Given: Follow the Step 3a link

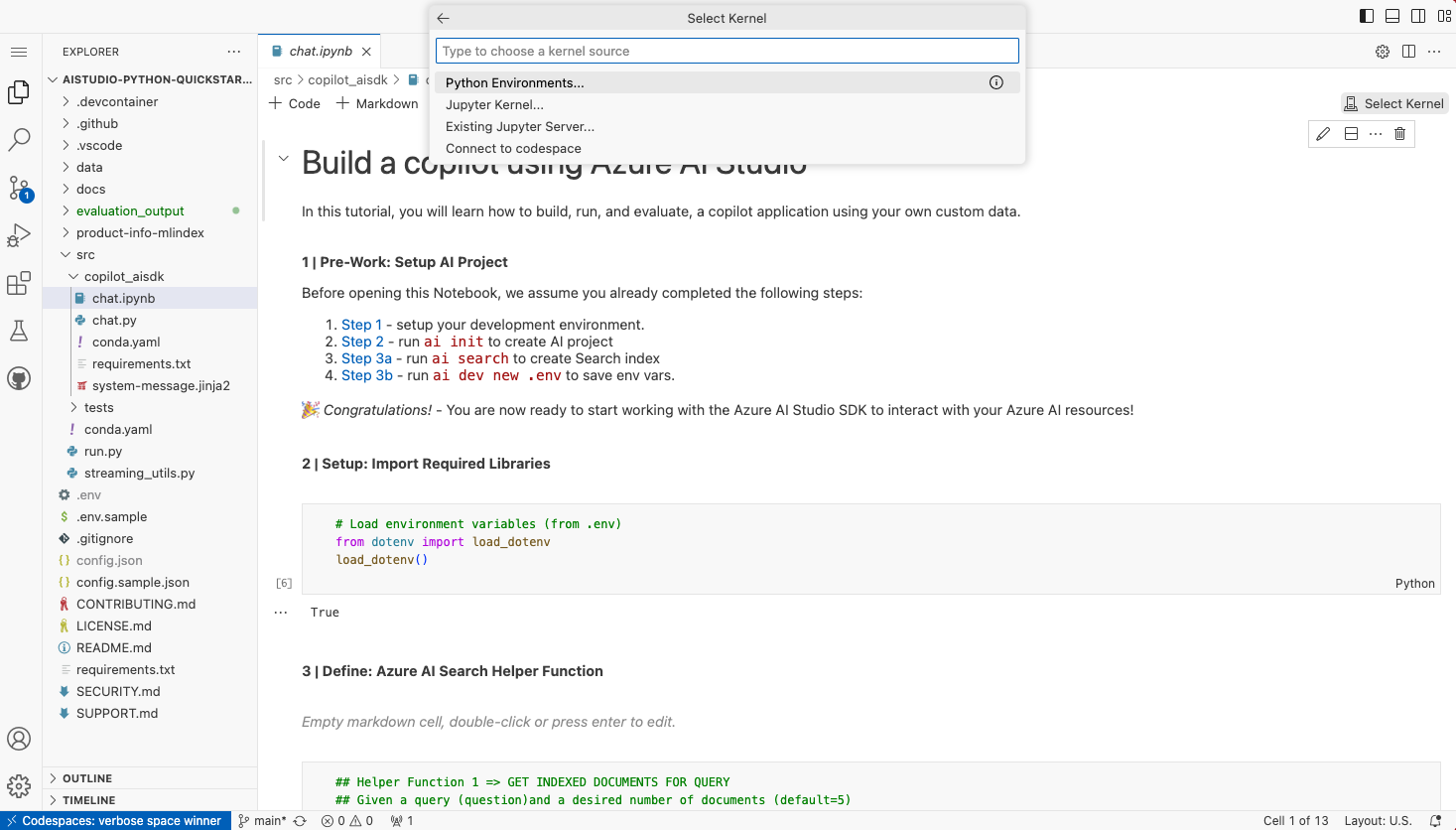Looking at the screenshot, I should (366, 358).
